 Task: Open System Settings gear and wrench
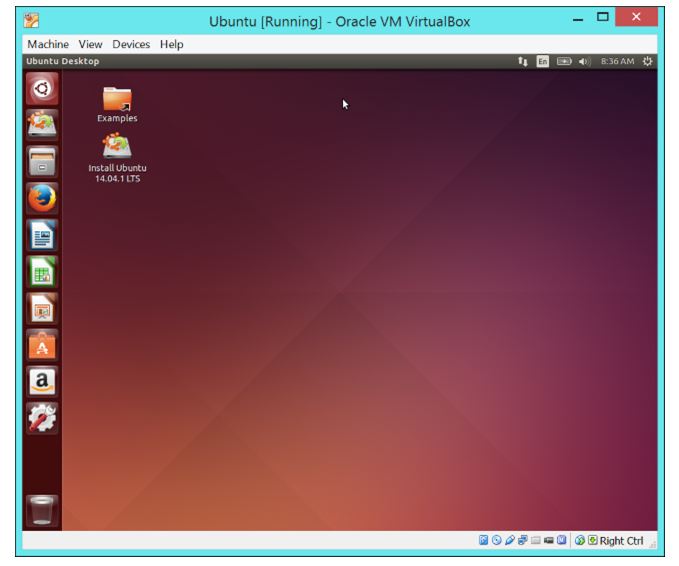pyautogui.click(x=42, y=418)
